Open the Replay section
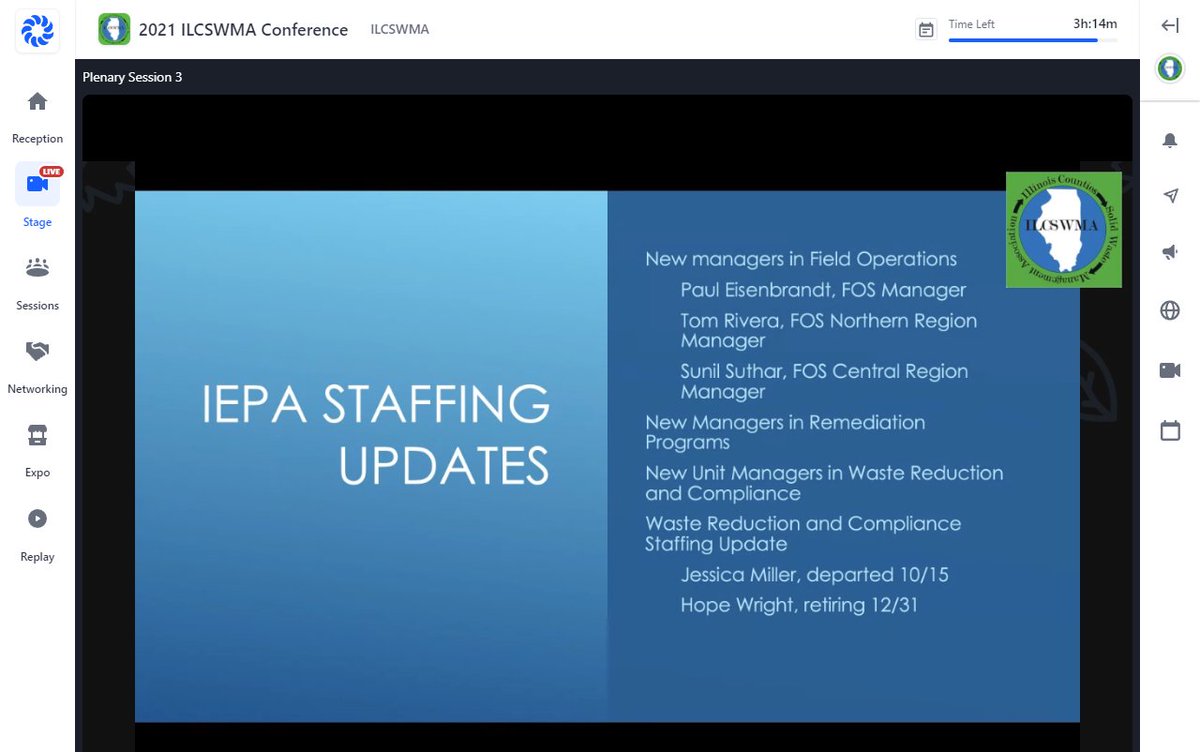 pos(37,534)
